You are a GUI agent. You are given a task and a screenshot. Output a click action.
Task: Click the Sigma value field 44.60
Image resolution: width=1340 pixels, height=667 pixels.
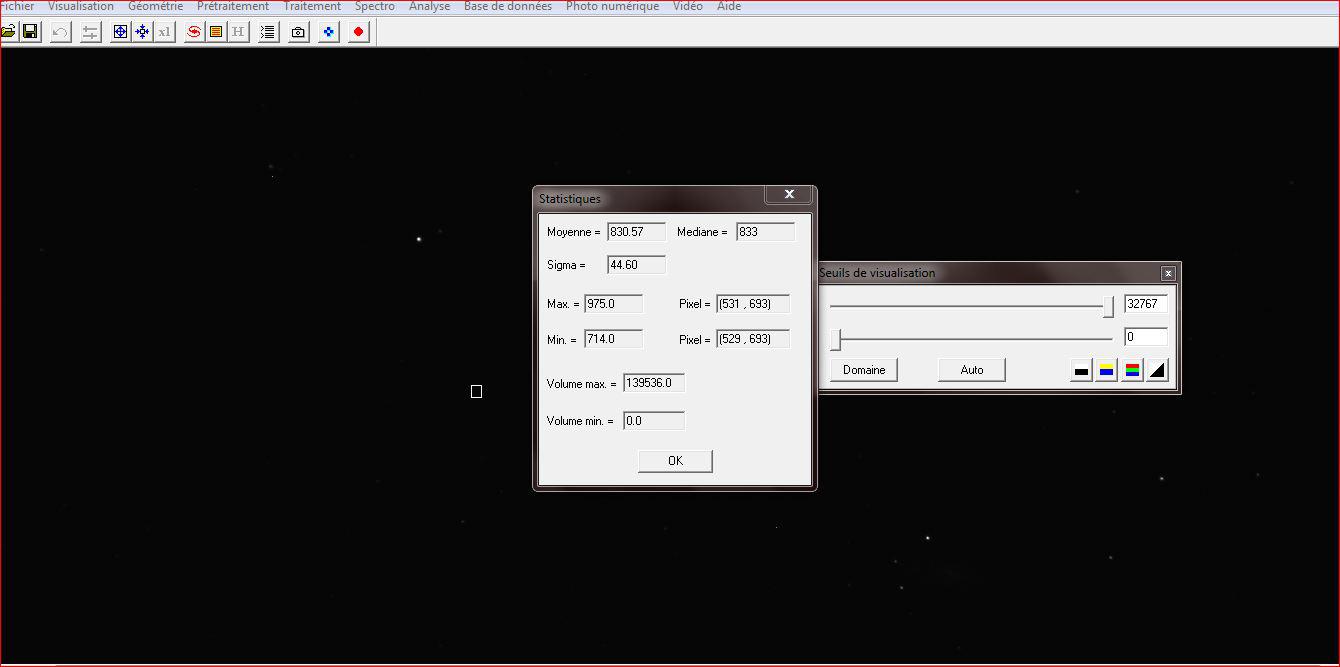point(637,265)
